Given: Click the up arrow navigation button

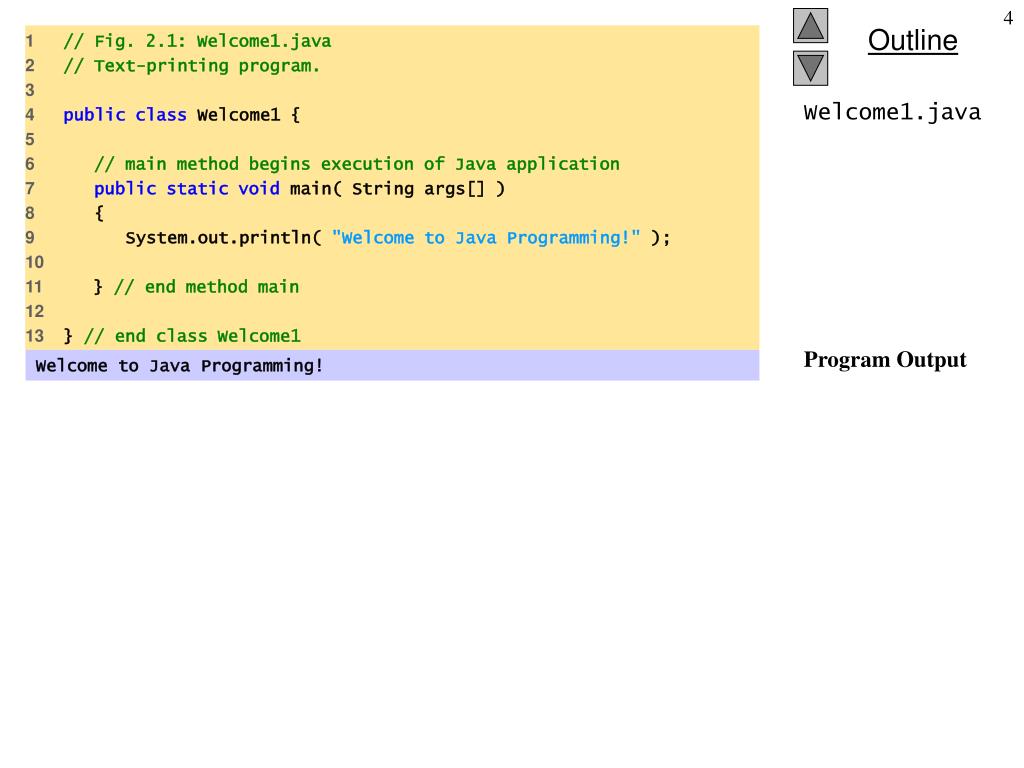Looking at the screenshot, I should pos(810,25).
